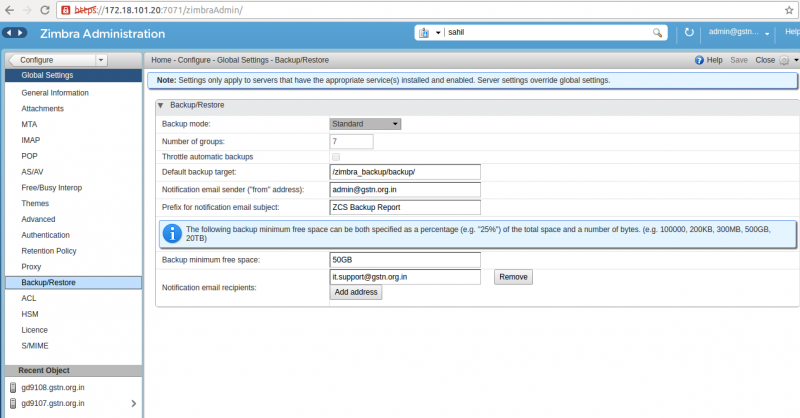Click the server icon beside gd9108.gstn.org.in

(13, 387)
